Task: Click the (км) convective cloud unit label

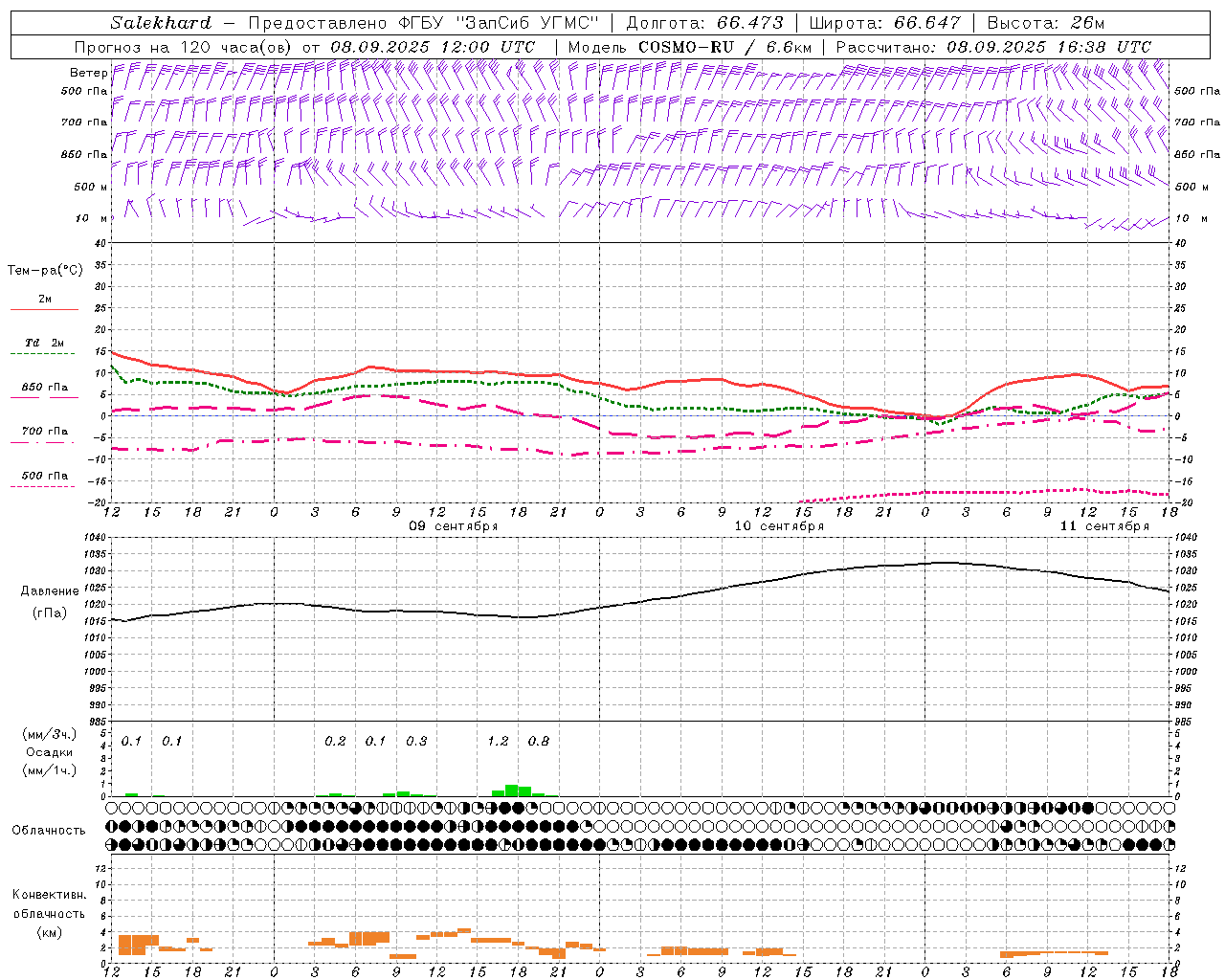Action: (x=49, y=932)
